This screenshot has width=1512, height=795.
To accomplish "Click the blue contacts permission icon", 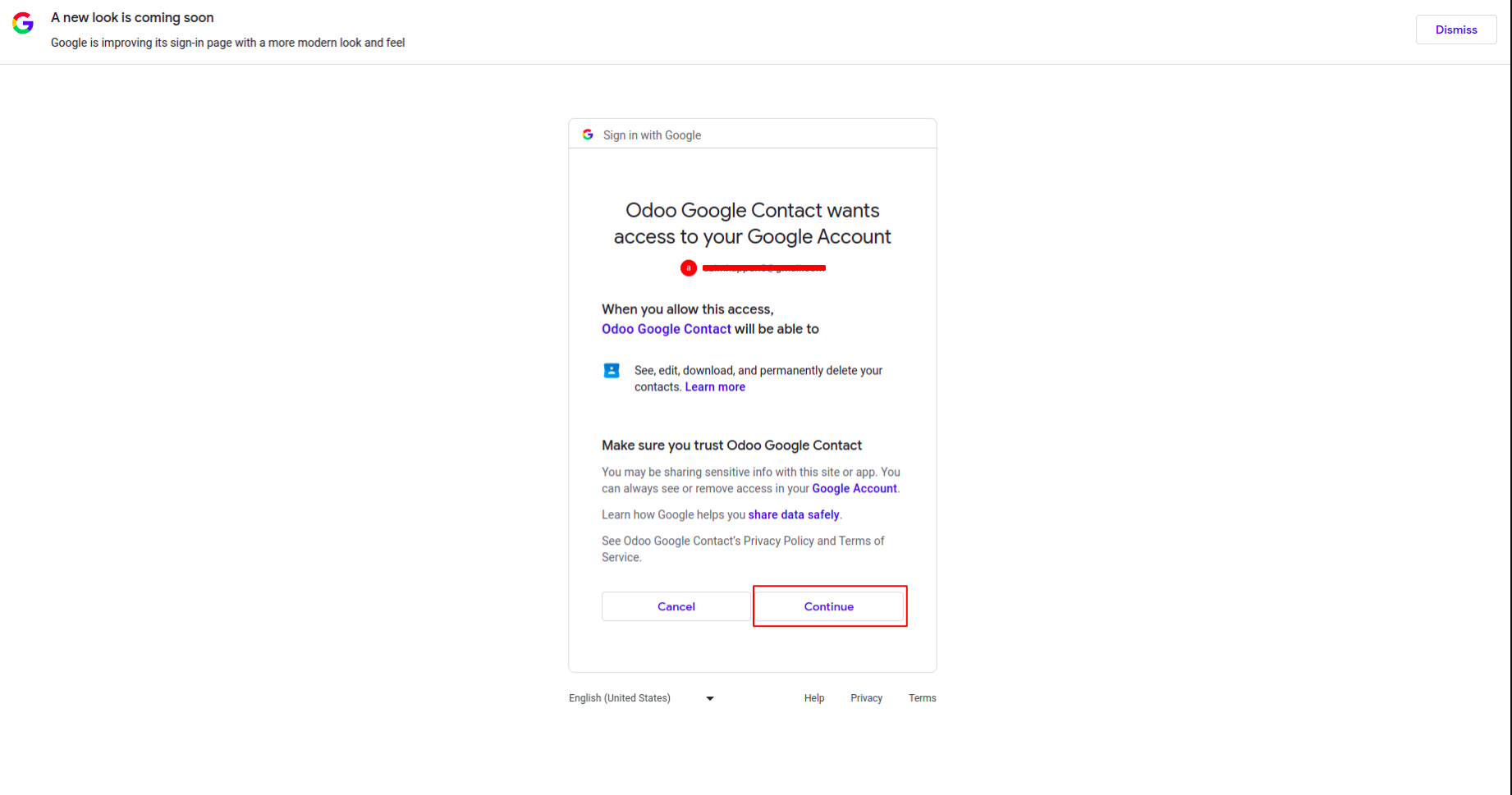I will pyautogui.click(x=612, y=371).
